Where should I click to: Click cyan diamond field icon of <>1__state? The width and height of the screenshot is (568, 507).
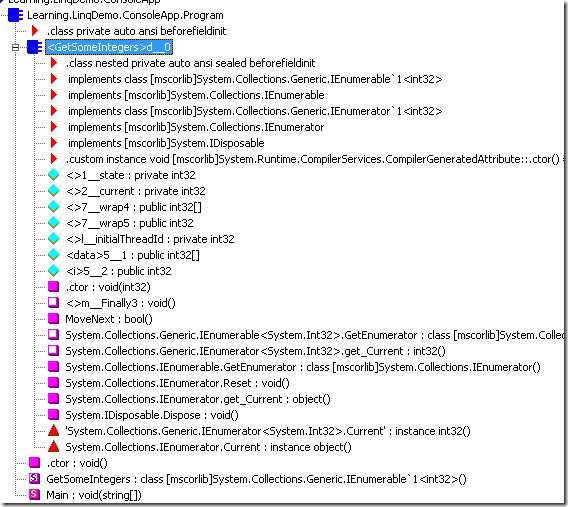[x=54, y=175]
